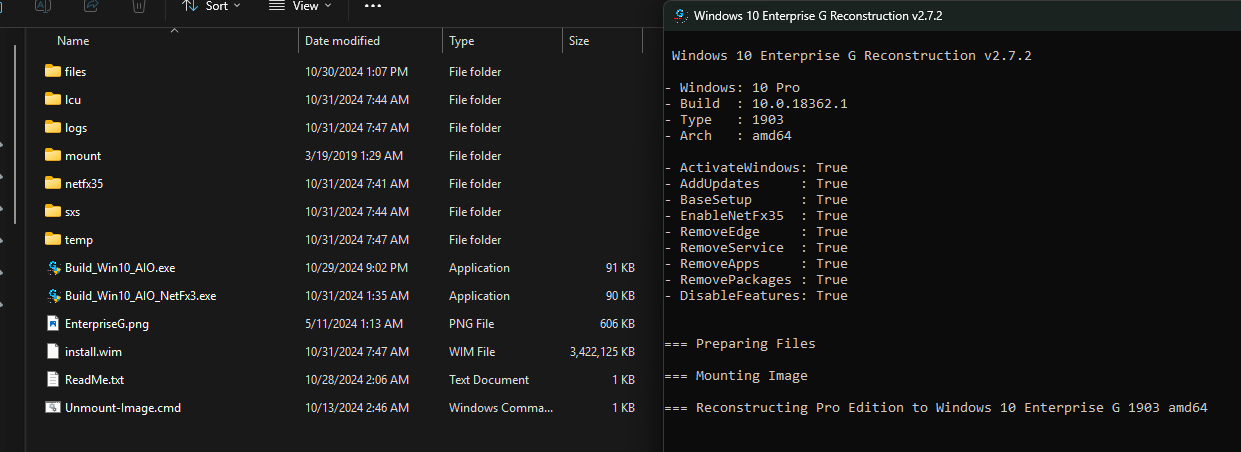This screenshot has width=1241, height=452.
Task: Sort by the Type column header
Action: [461, 41]
